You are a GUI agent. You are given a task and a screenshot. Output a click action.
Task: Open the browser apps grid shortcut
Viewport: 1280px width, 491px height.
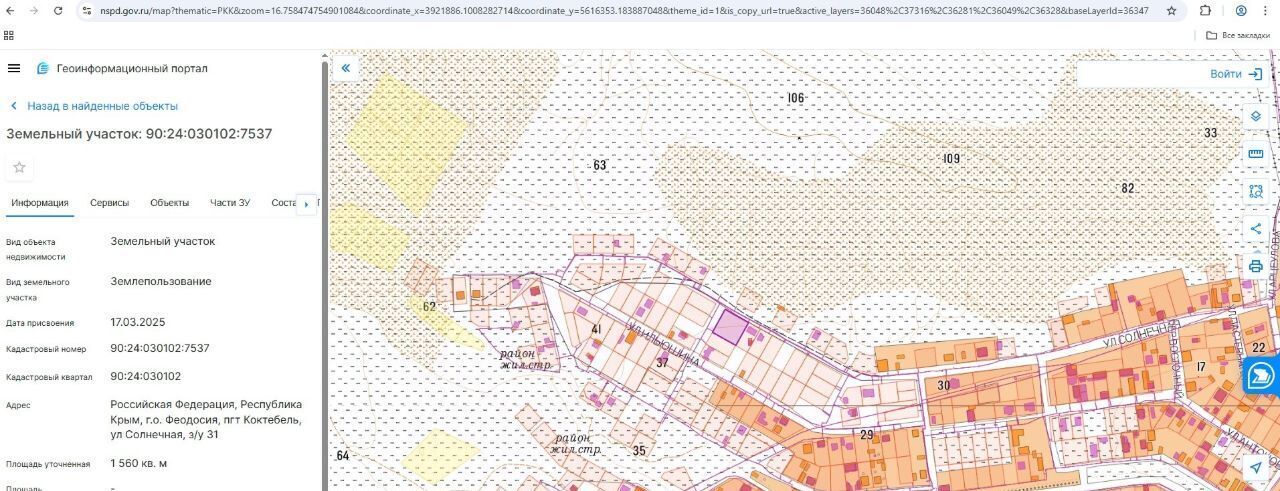(9, 35)
